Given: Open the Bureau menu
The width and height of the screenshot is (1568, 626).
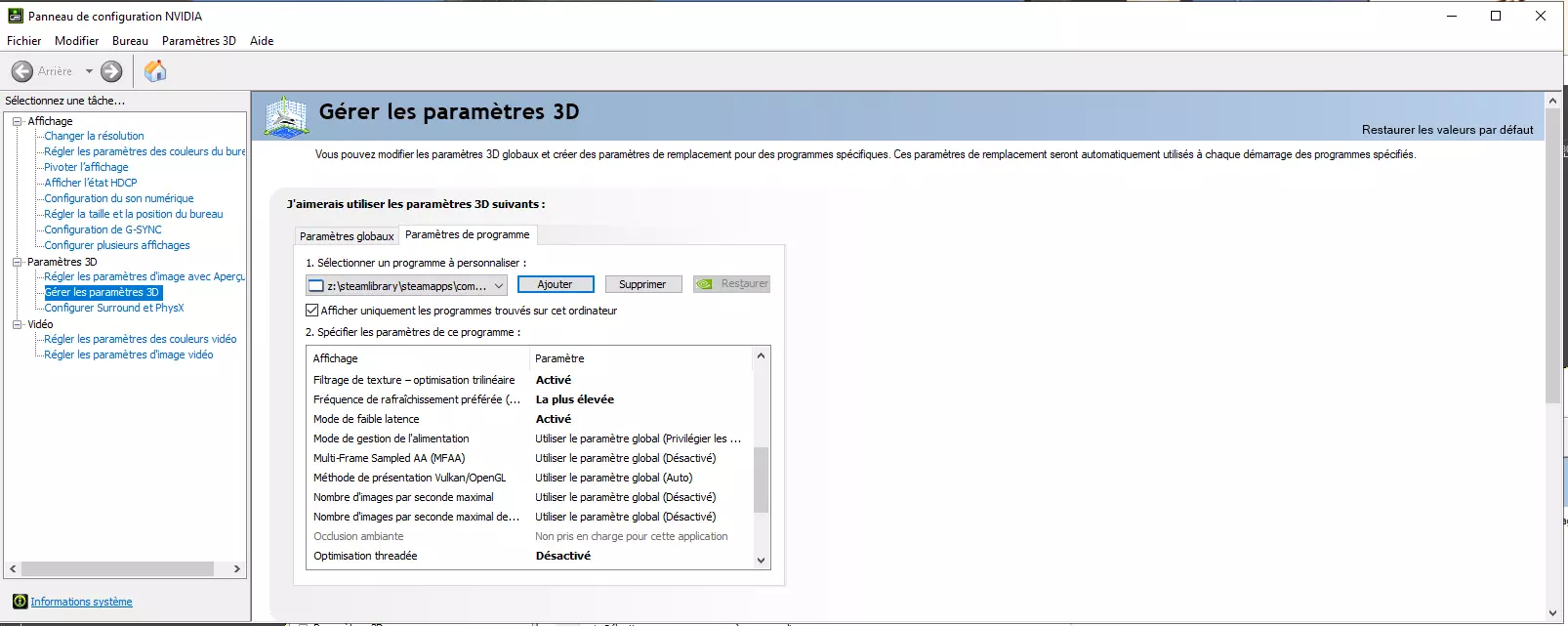Looking at the screenshot, I should 130,41.
